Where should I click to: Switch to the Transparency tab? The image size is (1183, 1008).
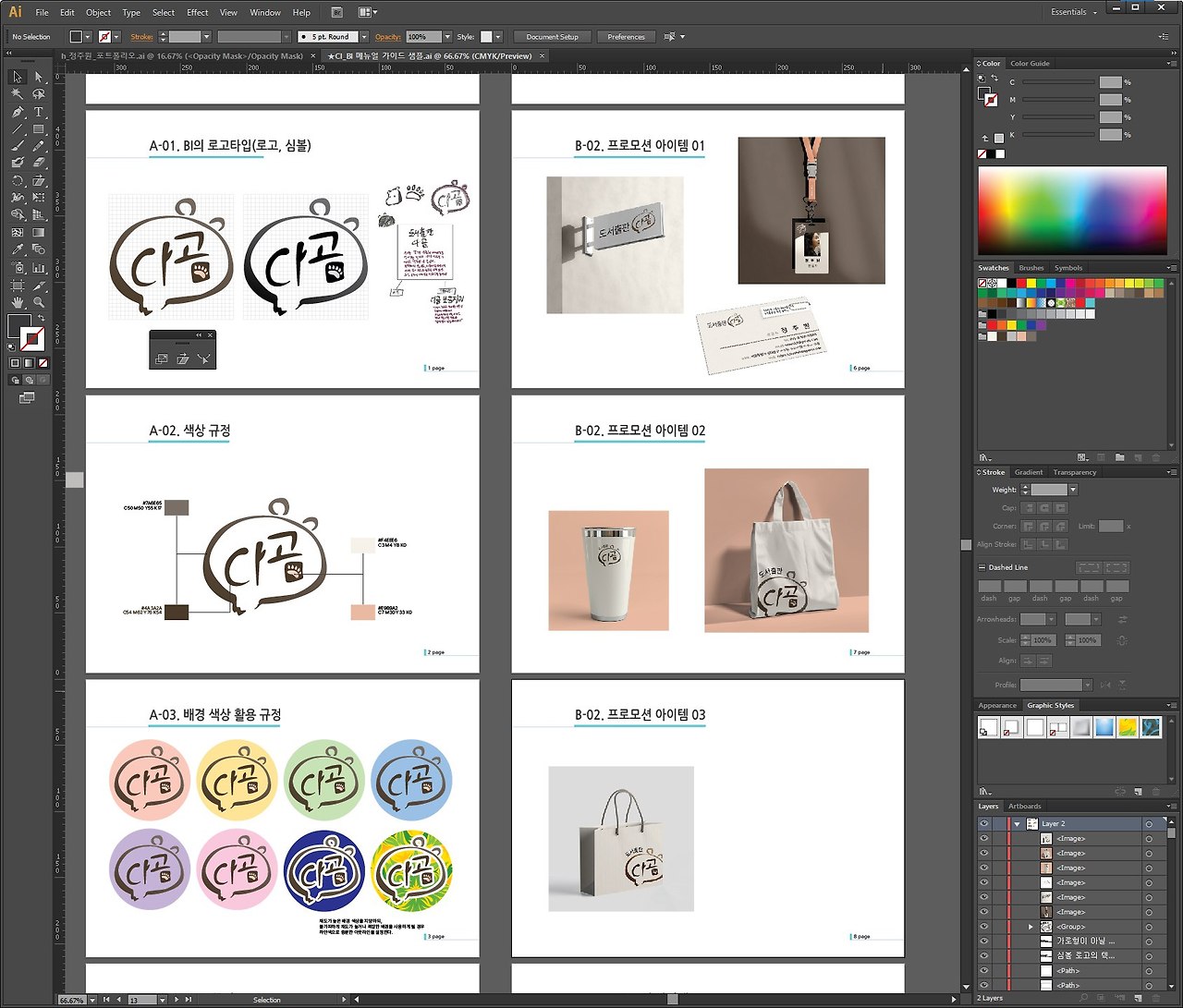[1075, 472]
